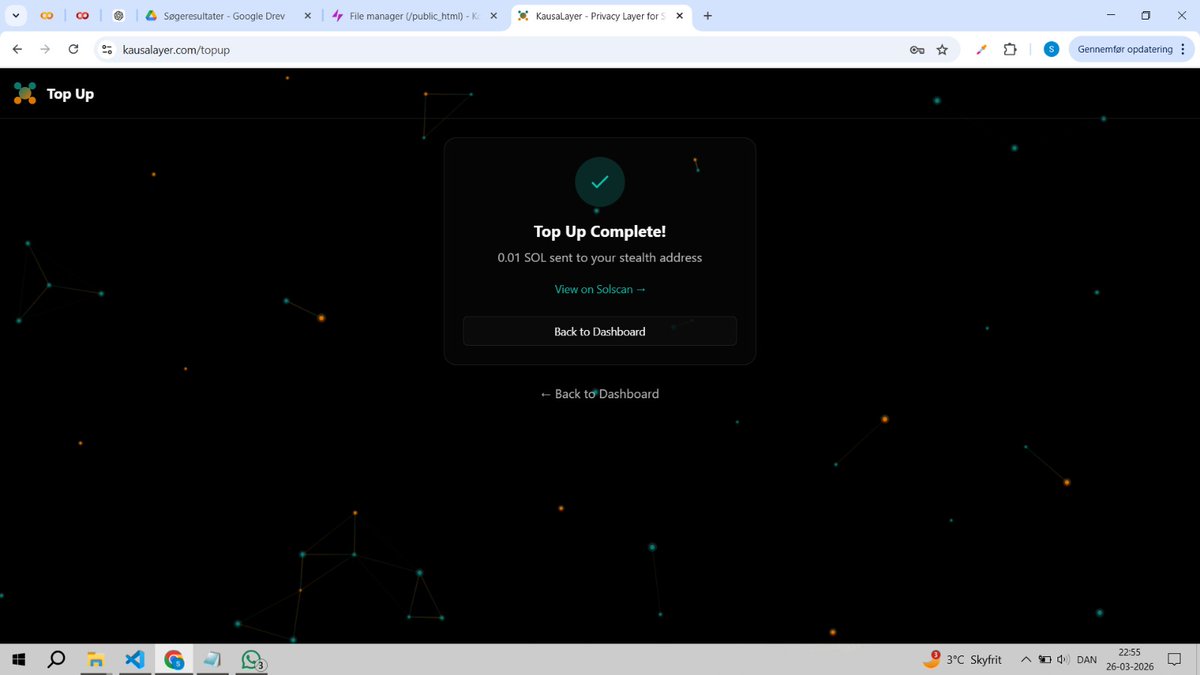Screen dimensions: 1200x675
Task: Open WhatsApp from the taskbar
Action: (x=252, y=660)
